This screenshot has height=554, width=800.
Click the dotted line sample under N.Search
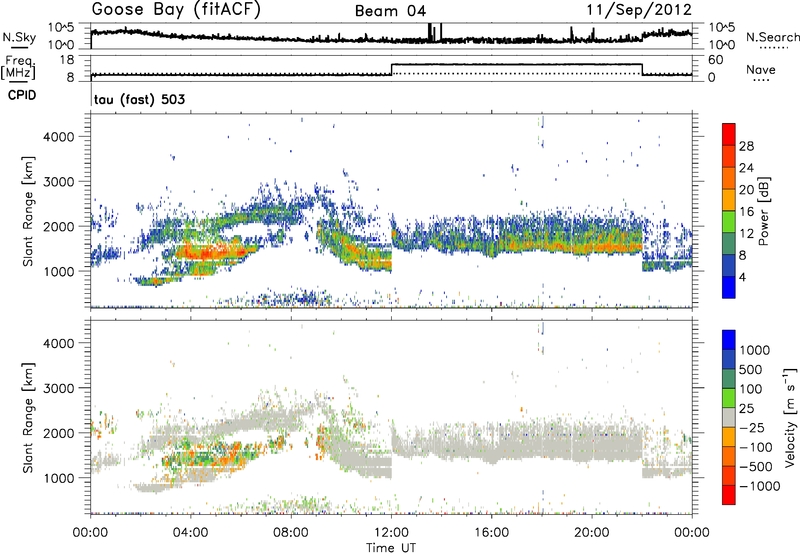pos(773,48)
